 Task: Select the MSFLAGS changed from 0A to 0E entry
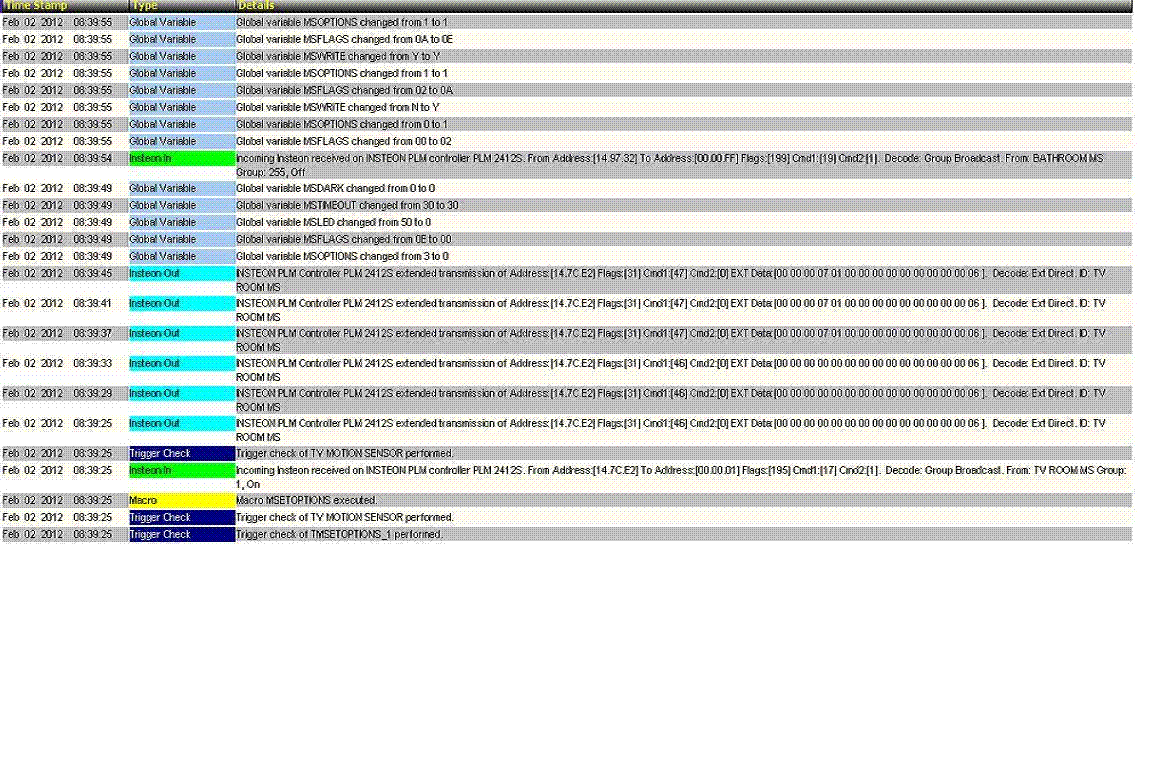(x=344, y=39)
